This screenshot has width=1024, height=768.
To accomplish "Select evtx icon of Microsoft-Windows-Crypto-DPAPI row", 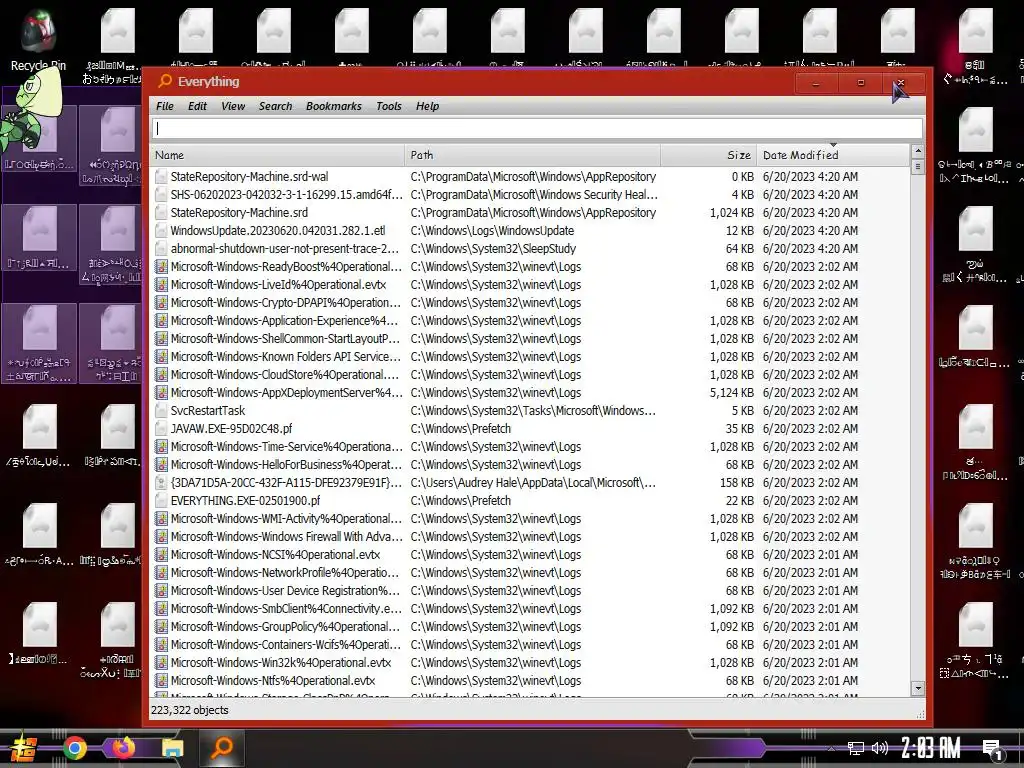I will [161, 302].
